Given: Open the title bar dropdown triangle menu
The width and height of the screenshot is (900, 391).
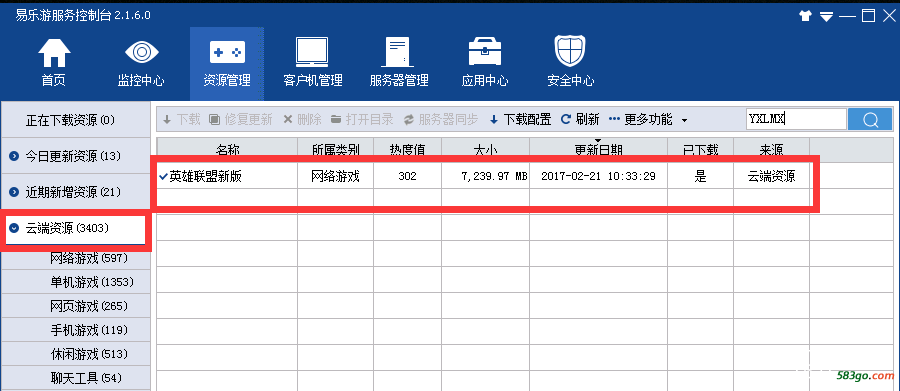Looking at the screenshot, I should tap(826, 17).
